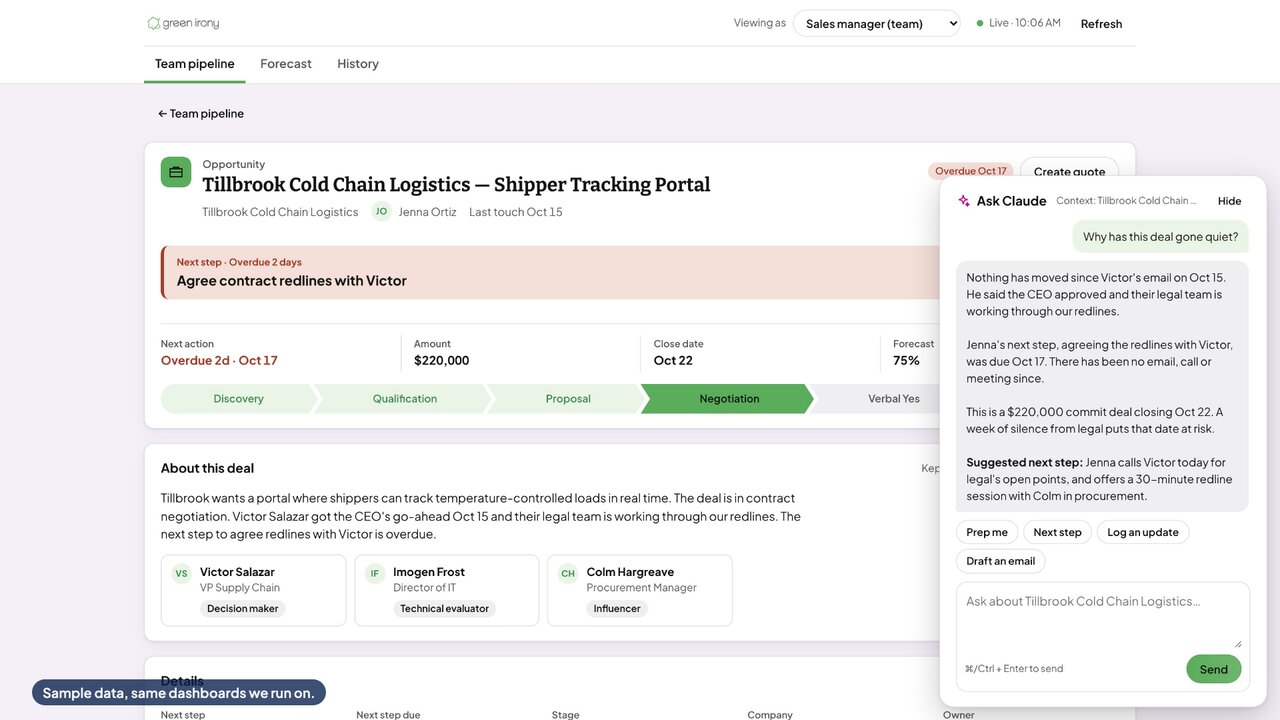
Task: Click Imogen Frost's IF avatar
Action: [x=375, y=573]
